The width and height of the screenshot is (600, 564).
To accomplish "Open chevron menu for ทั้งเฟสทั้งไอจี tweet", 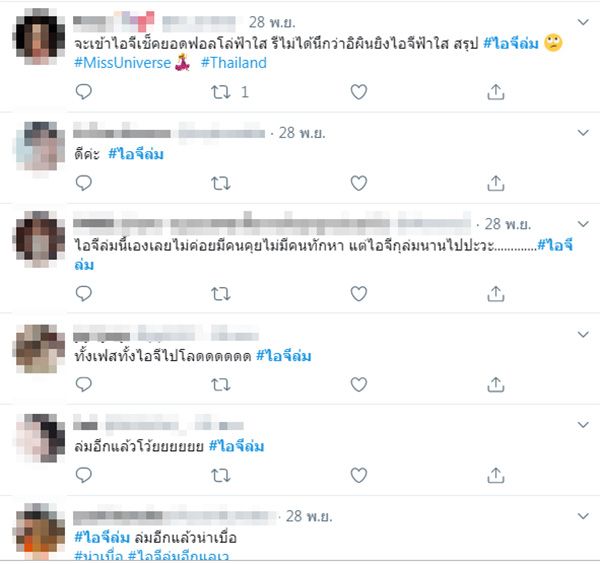I will coord(583,334).
